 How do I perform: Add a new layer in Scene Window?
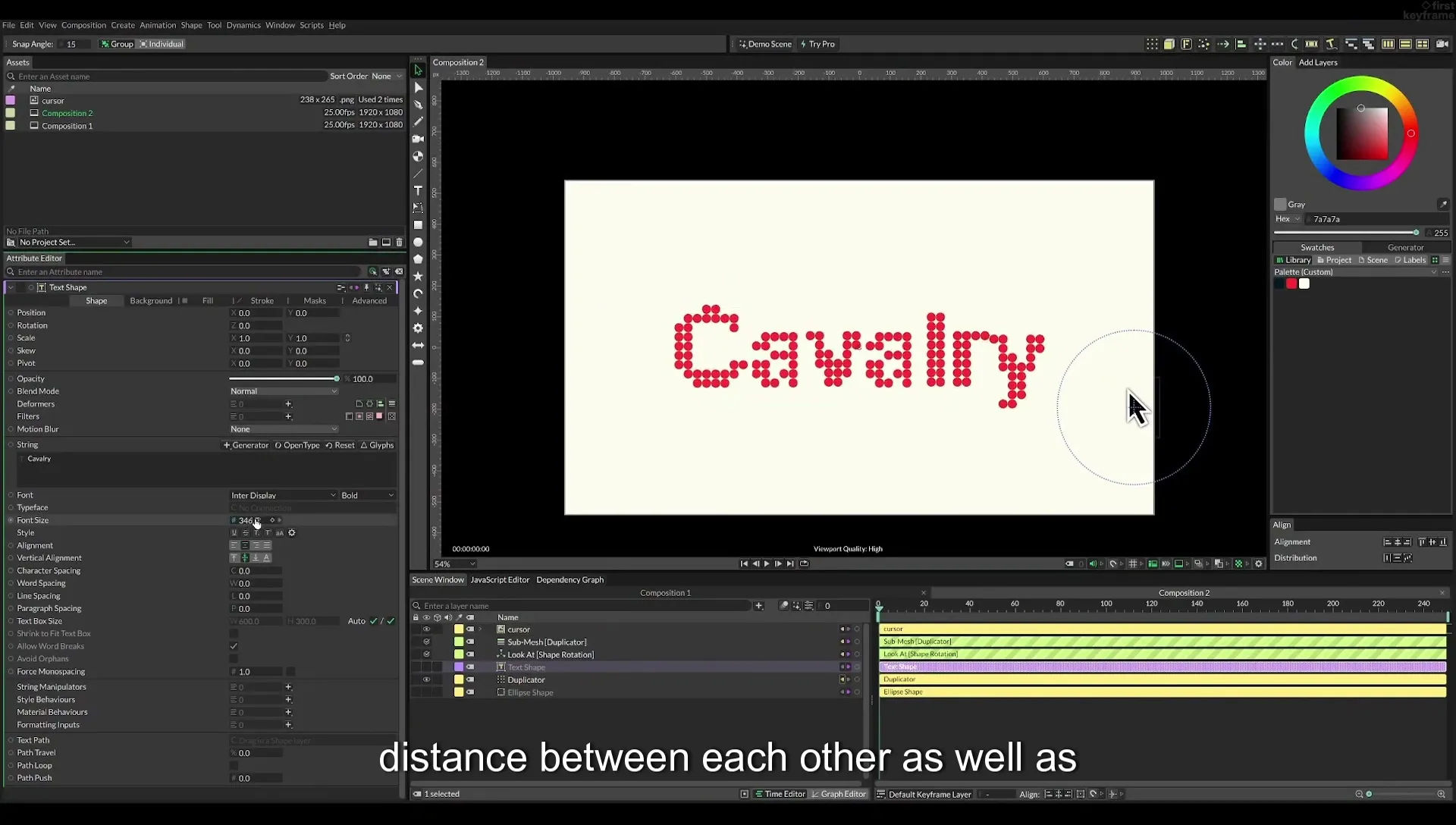(758, 605)
